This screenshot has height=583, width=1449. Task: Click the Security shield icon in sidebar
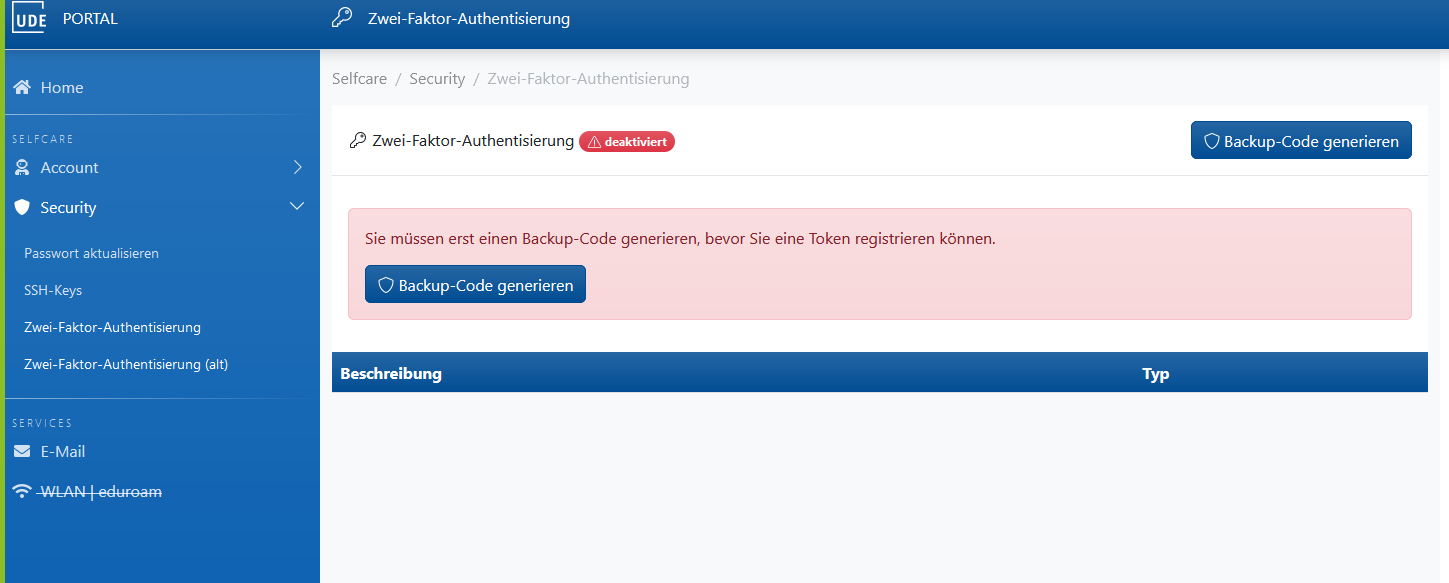click(x=22, y=208)
